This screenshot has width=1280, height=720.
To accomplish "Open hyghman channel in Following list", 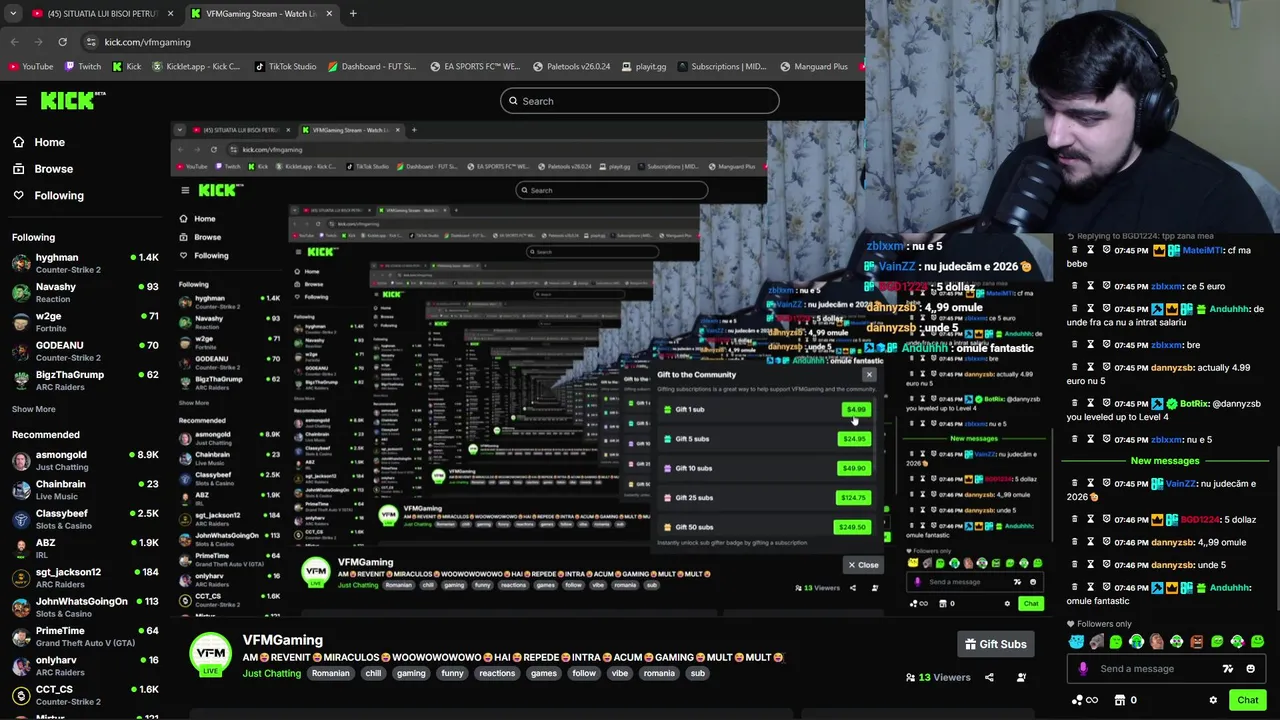I will click(85, 263).
